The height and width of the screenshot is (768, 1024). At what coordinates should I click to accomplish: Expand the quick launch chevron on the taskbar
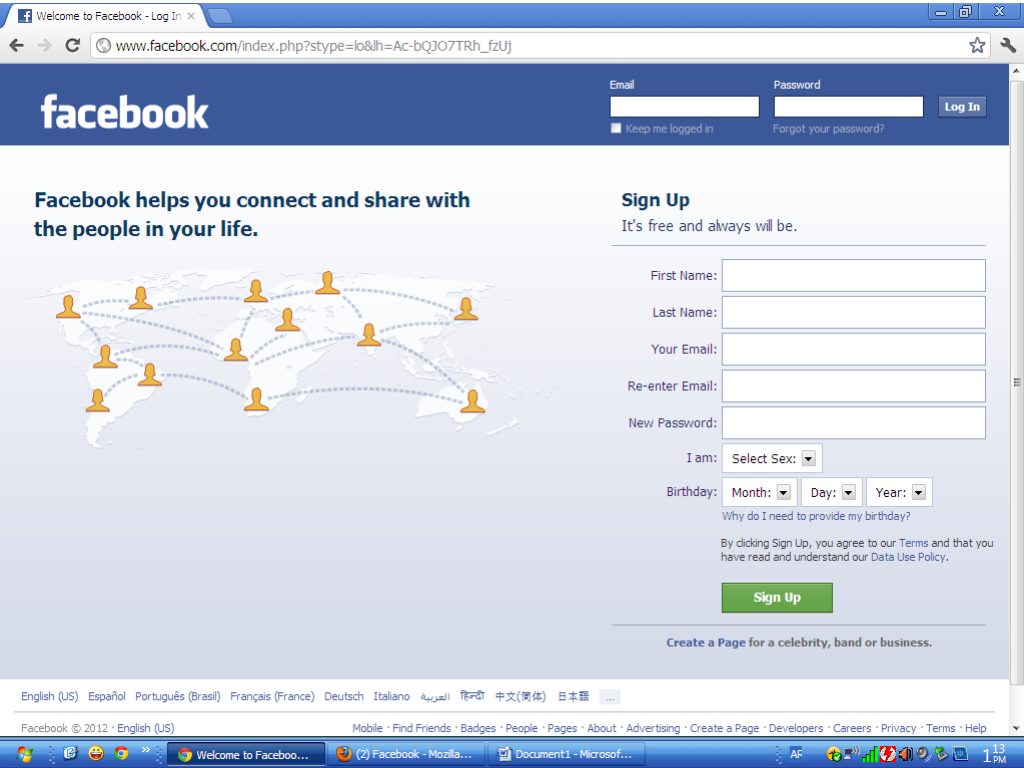[x=146, y=750]
